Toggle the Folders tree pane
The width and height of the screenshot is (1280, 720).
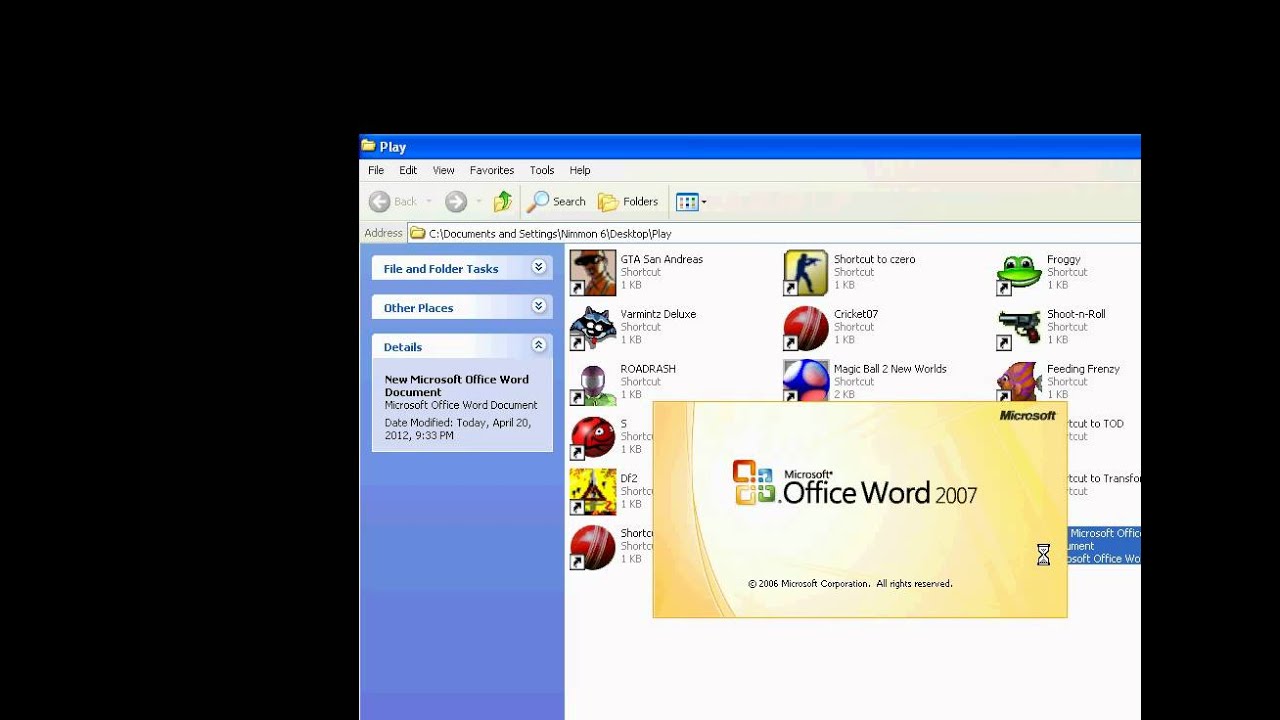coord(628,202)
